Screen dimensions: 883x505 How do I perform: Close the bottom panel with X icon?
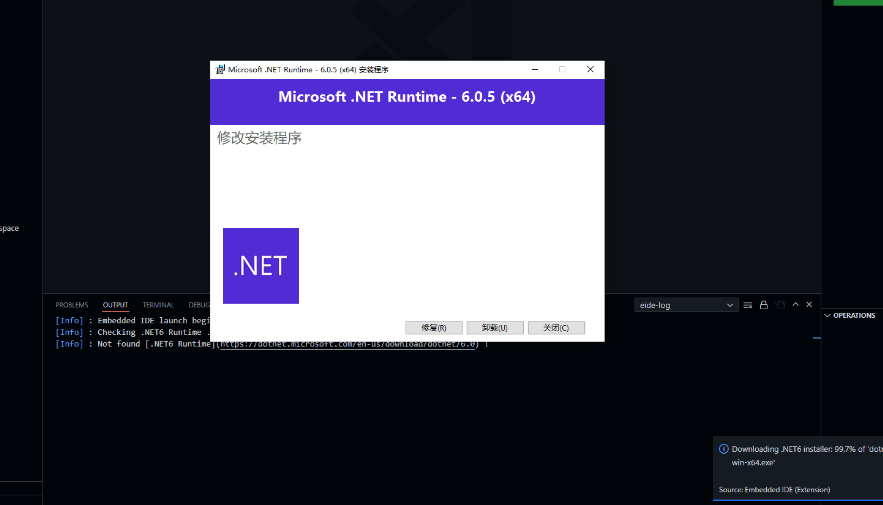(809, 305)
